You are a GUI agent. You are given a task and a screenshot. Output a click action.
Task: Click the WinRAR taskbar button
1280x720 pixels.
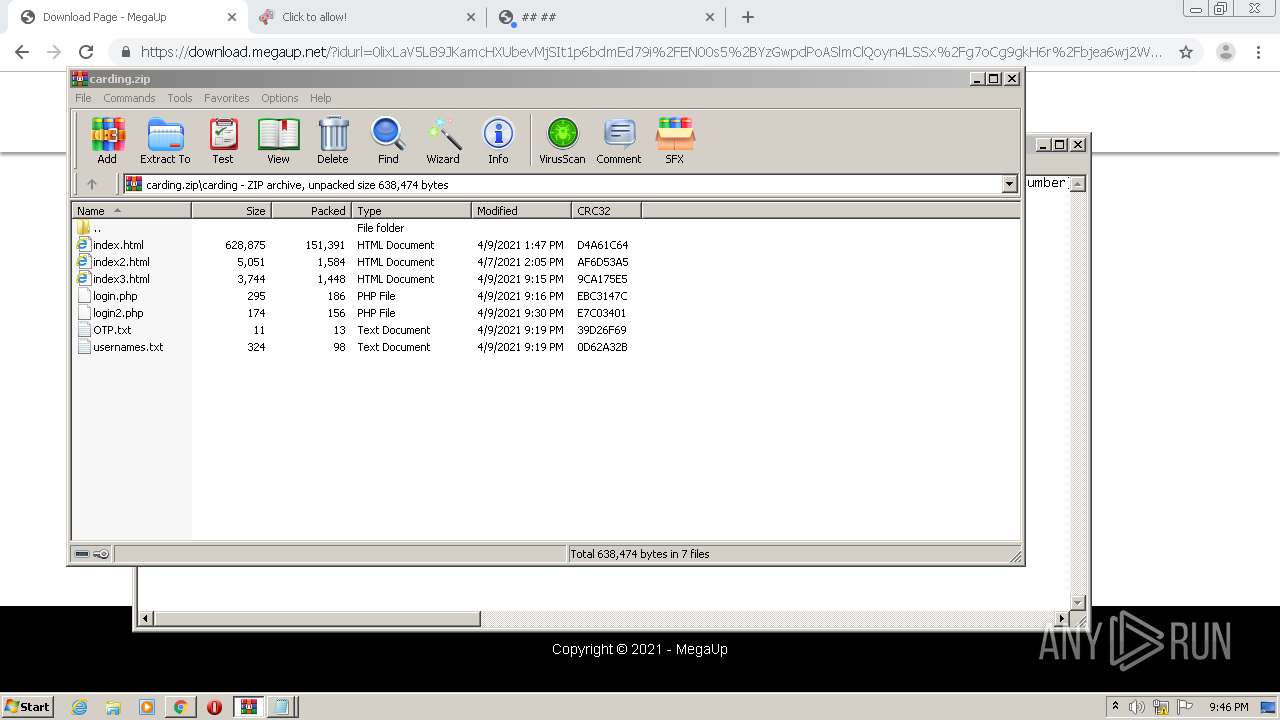tap(248, 707)
